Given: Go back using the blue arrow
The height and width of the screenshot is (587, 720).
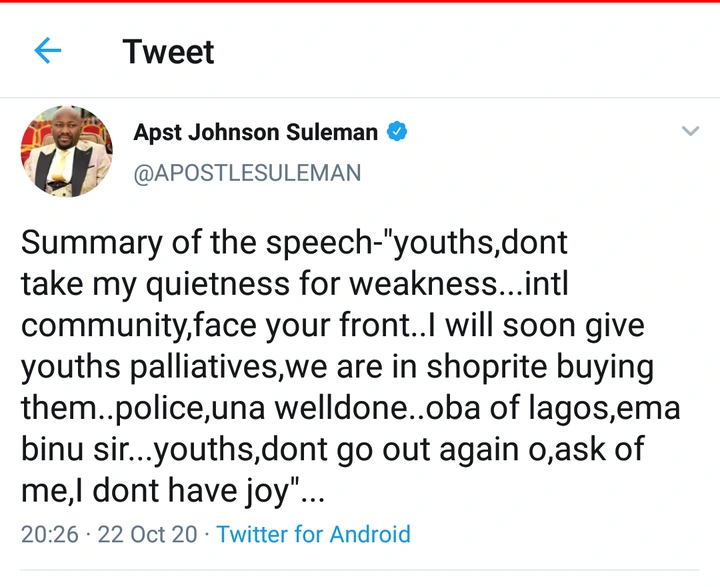Looking at the screenshot, I should [48, 51].
